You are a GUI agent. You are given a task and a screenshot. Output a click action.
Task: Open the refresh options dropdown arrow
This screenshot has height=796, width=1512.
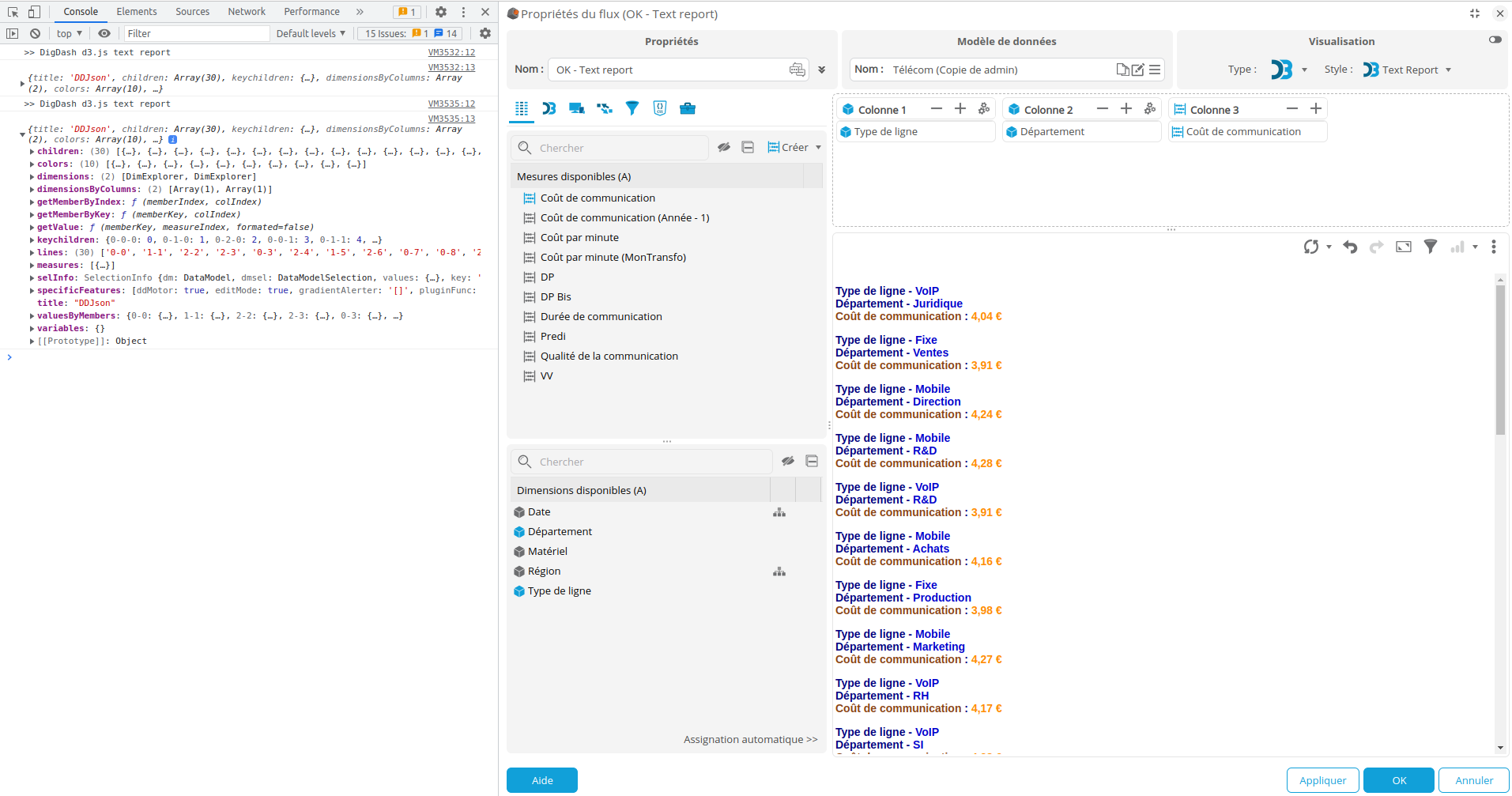1329,247
